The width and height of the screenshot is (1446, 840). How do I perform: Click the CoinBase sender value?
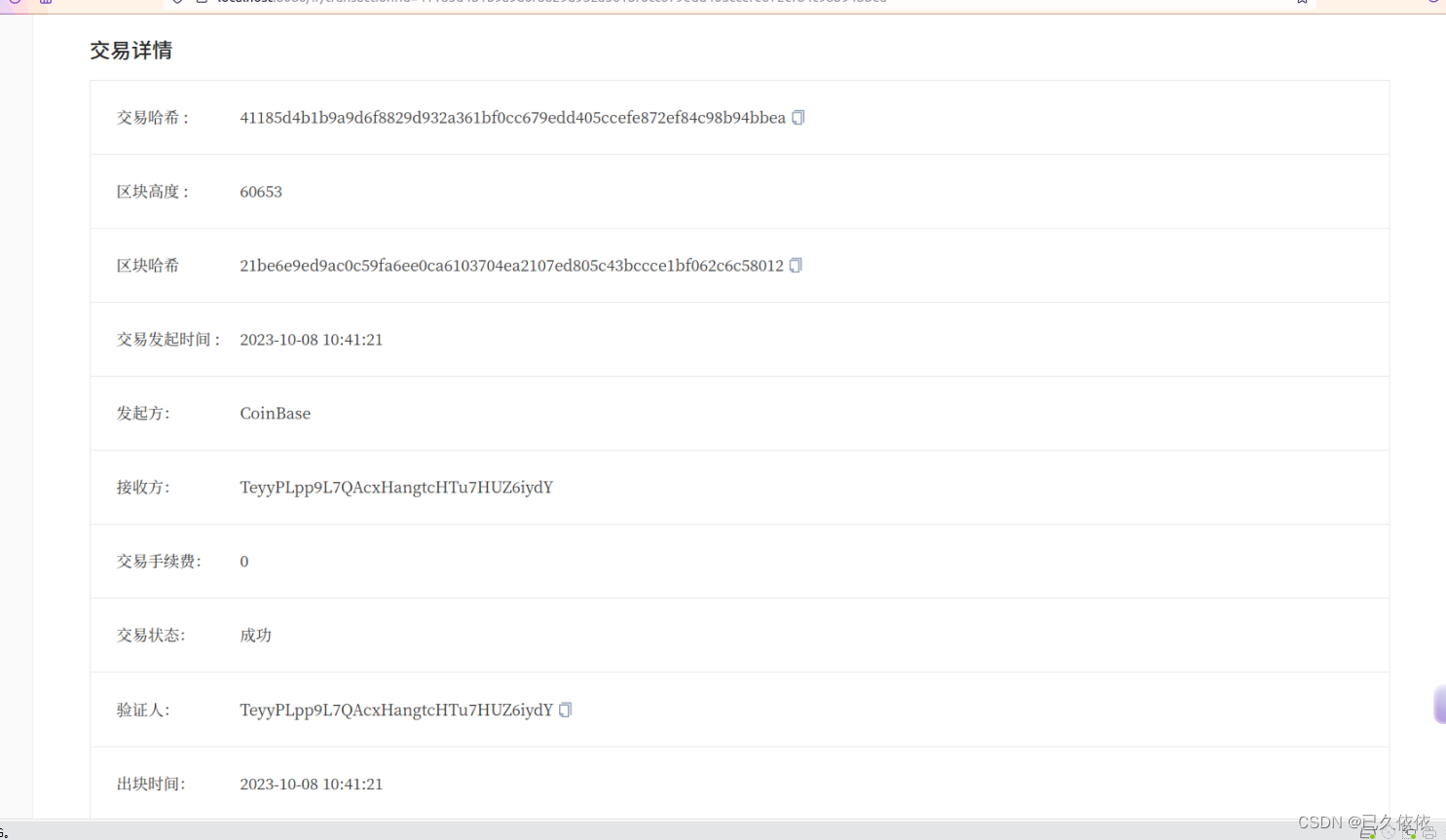click(x=276, y=414)
